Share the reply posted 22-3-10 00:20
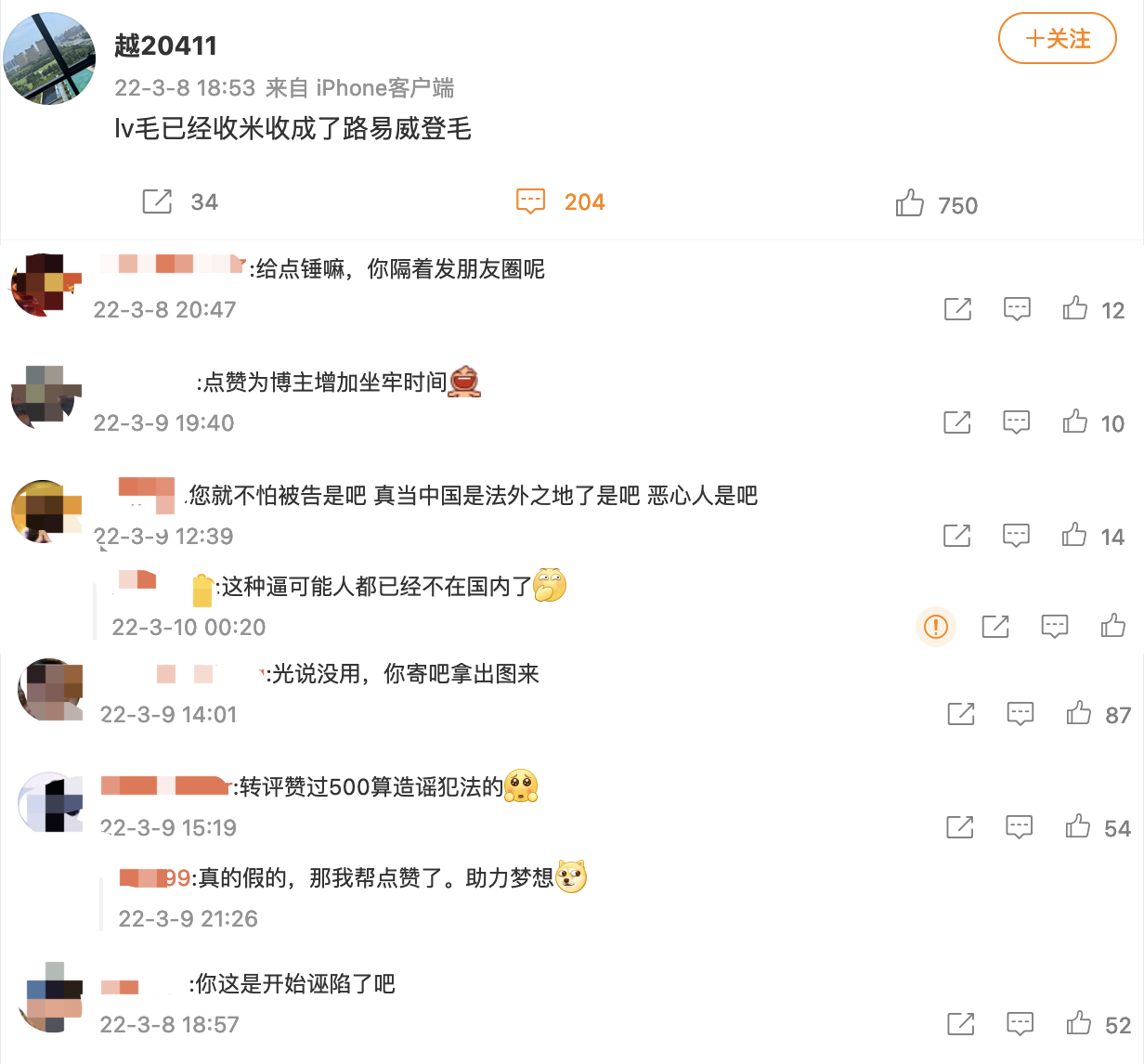1144x1064 pixels. click(995, 626)
